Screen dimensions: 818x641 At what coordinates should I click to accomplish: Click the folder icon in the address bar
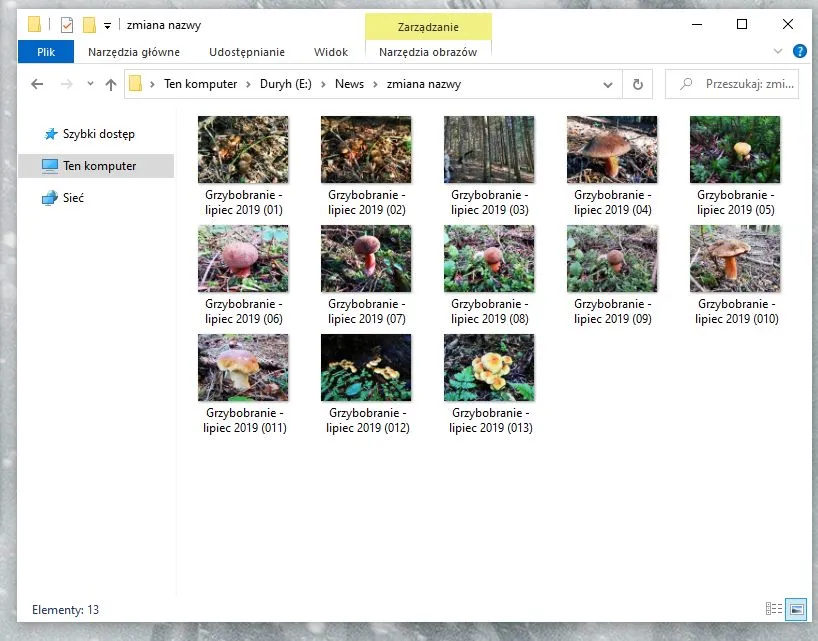(x=134, y=84)
